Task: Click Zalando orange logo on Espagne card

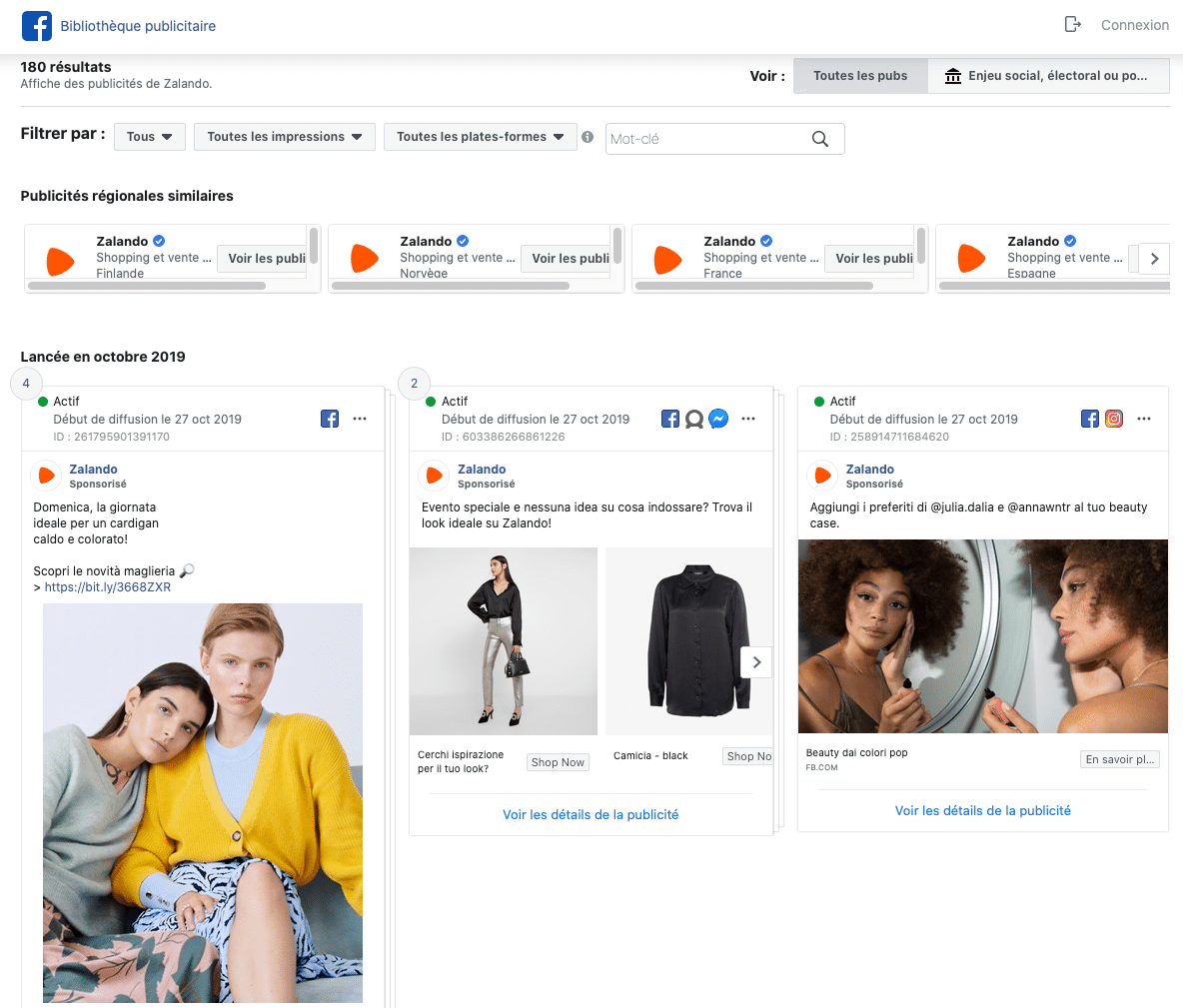Action: 972,258
